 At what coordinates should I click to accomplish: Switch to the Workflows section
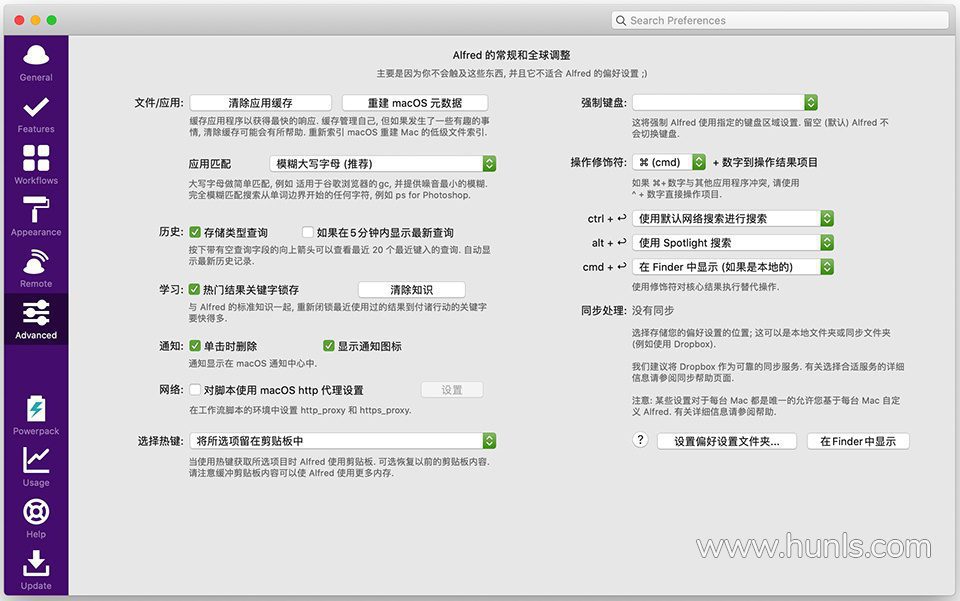pyautogui.click(x=36, y=165)
